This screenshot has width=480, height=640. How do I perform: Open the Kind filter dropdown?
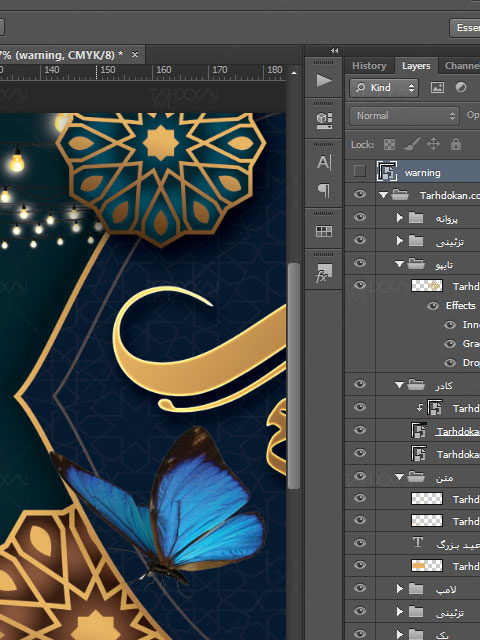(x=384, y=88)
